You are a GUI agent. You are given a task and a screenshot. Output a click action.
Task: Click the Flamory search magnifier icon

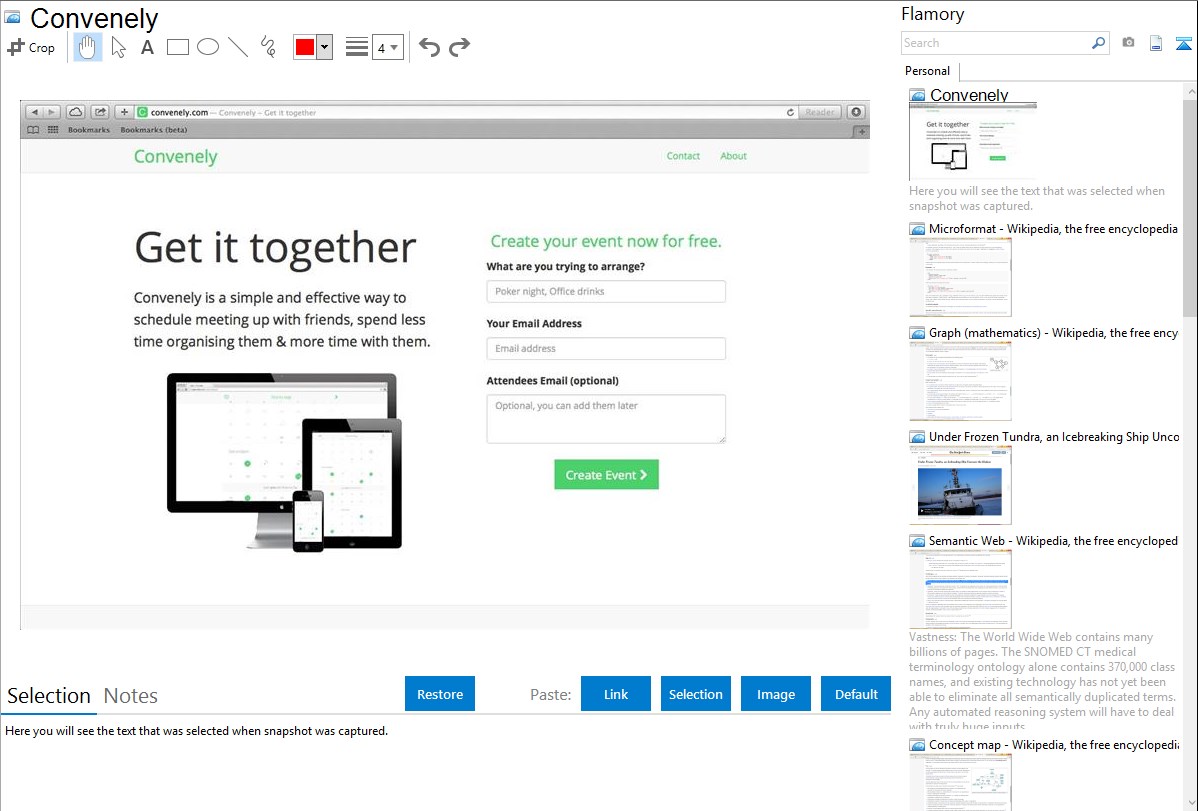pos(1098,43)
